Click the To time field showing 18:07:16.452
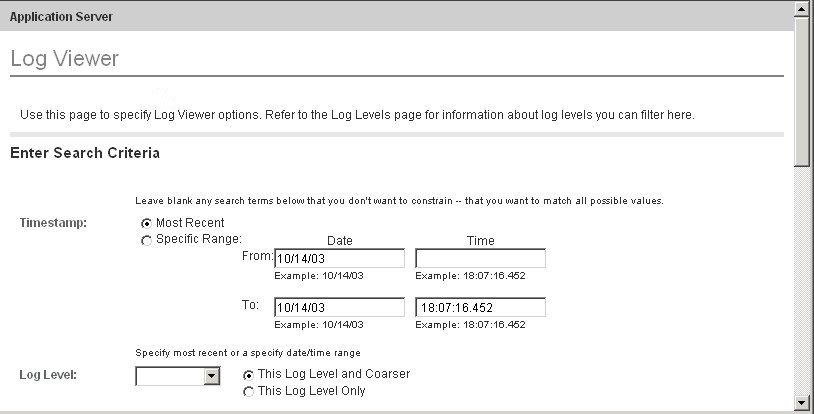Viewport: 814px width, 414px height. tap(480, 307)
